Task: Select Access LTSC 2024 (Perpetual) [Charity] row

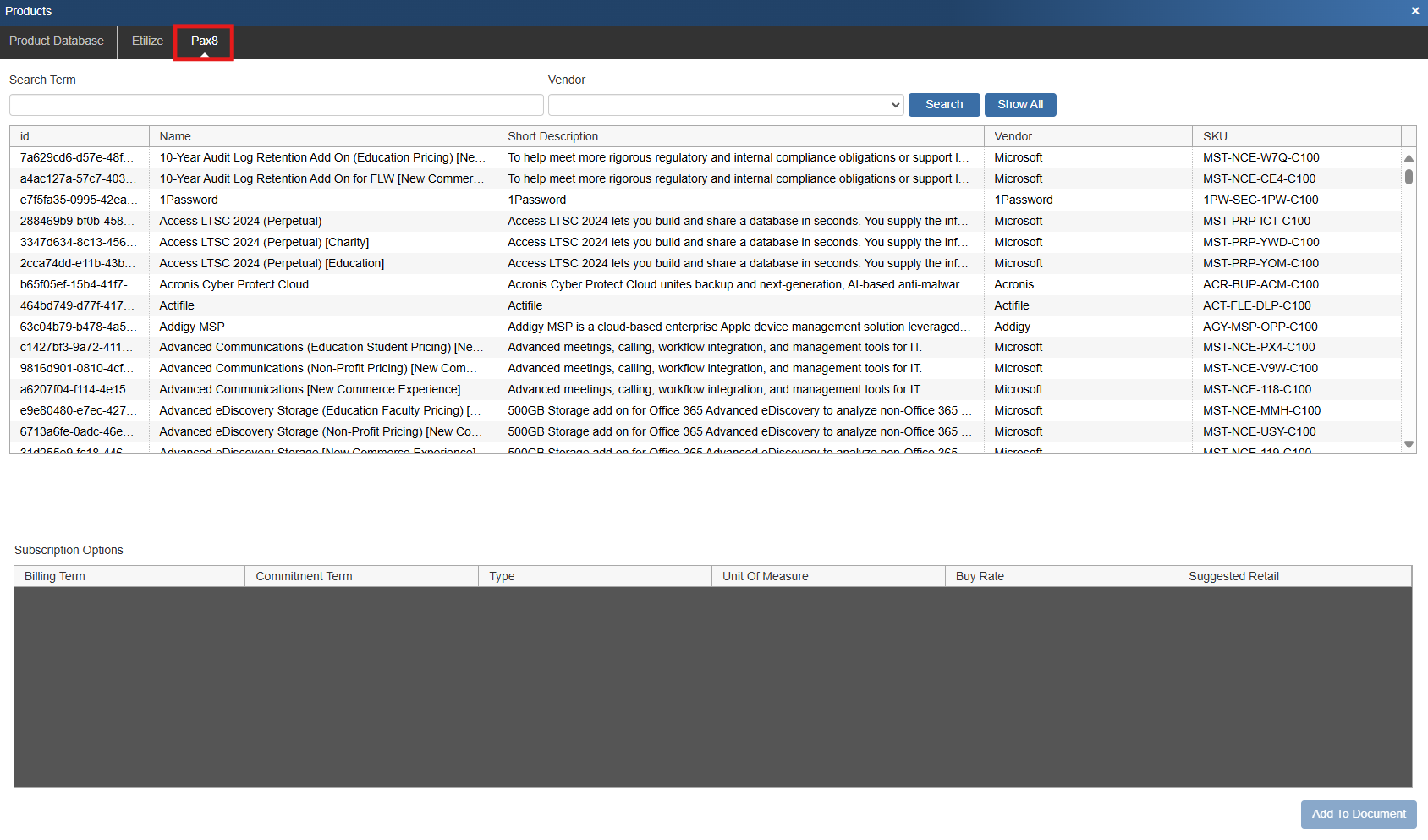Action: coord(321,243)
